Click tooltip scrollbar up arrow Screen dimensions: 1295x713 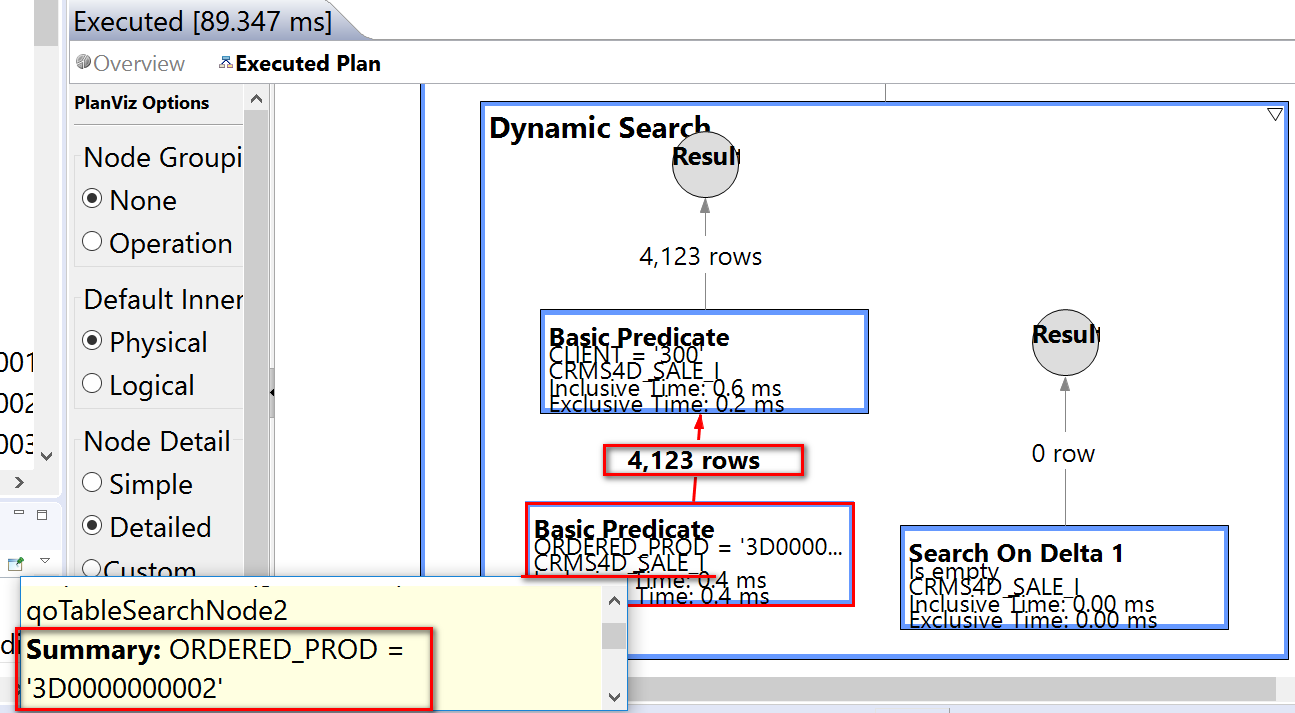pyautogui.click(x=614, y=599)
